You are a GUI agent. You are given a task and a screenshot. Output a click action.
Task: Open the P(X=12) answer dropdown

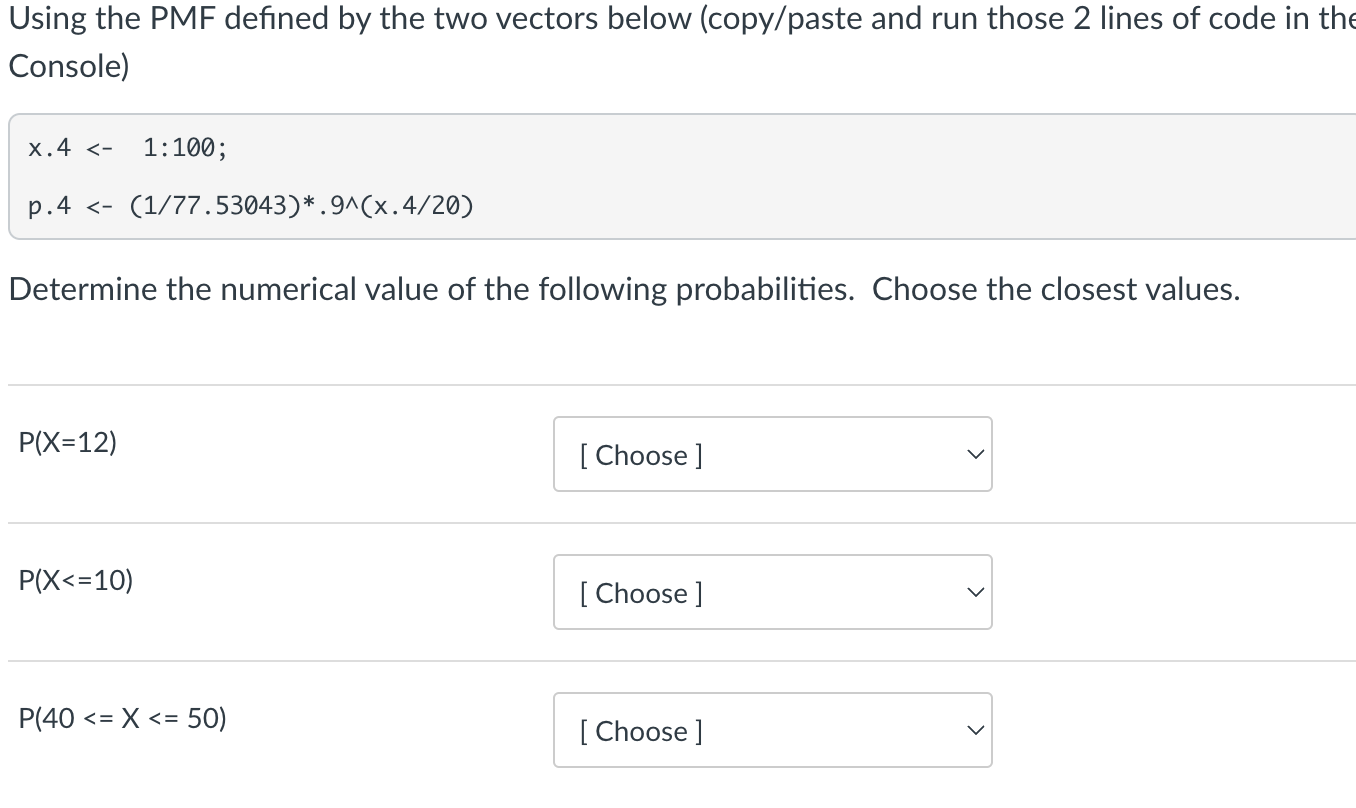[771, 454]
